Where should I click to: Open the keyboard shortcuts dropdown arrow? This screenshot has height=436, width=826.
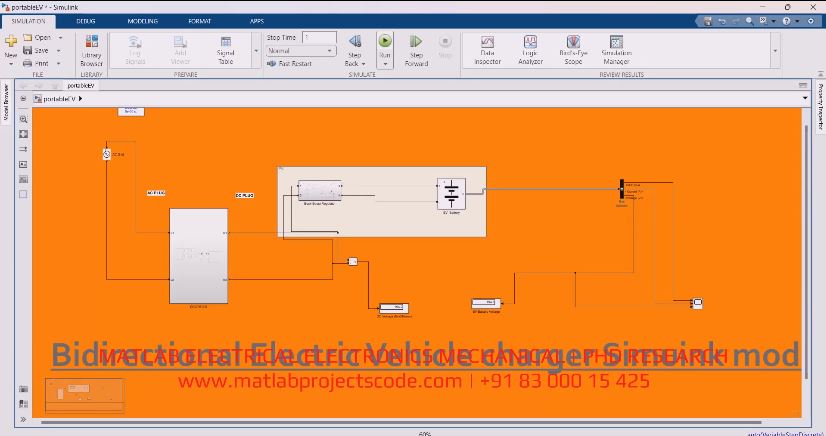point(773,21)
